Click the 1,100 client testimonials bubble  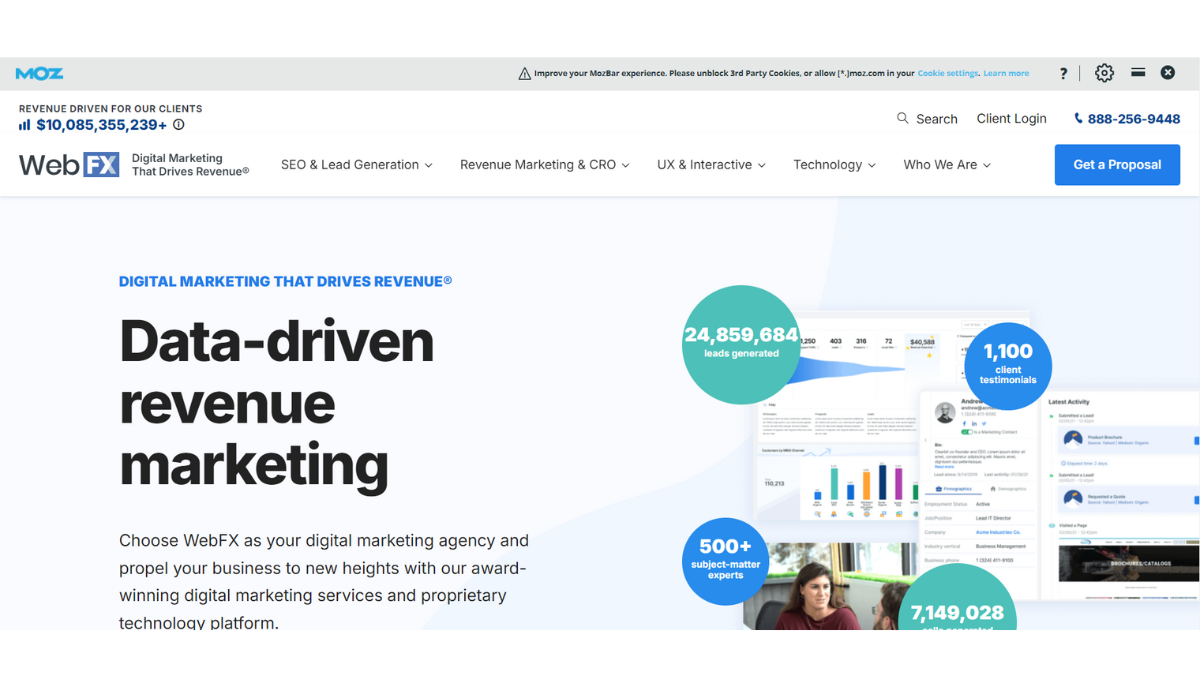[1008, 365]
